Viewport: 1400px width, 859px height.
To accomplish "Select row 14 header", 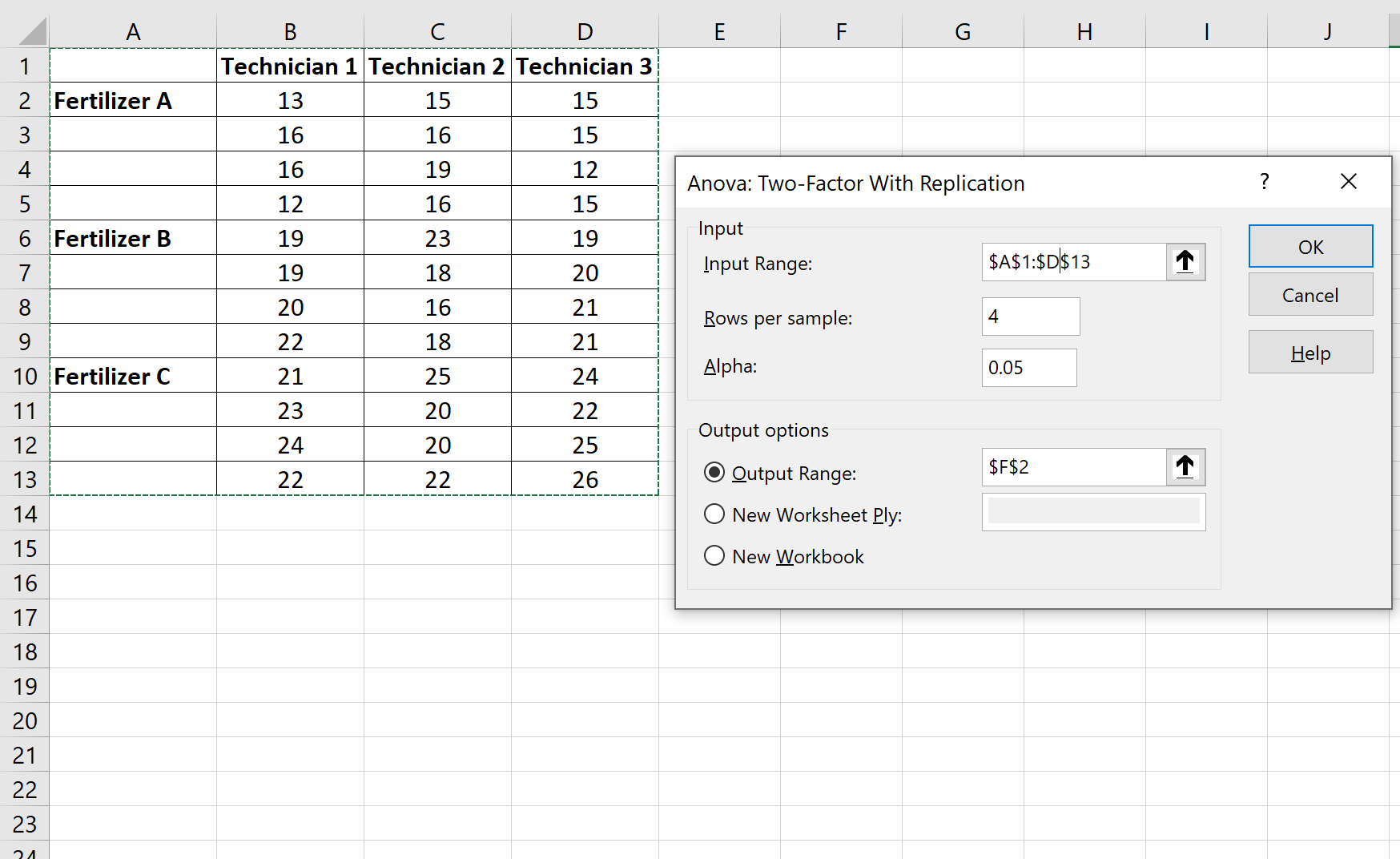I will (x=25, y=514).
